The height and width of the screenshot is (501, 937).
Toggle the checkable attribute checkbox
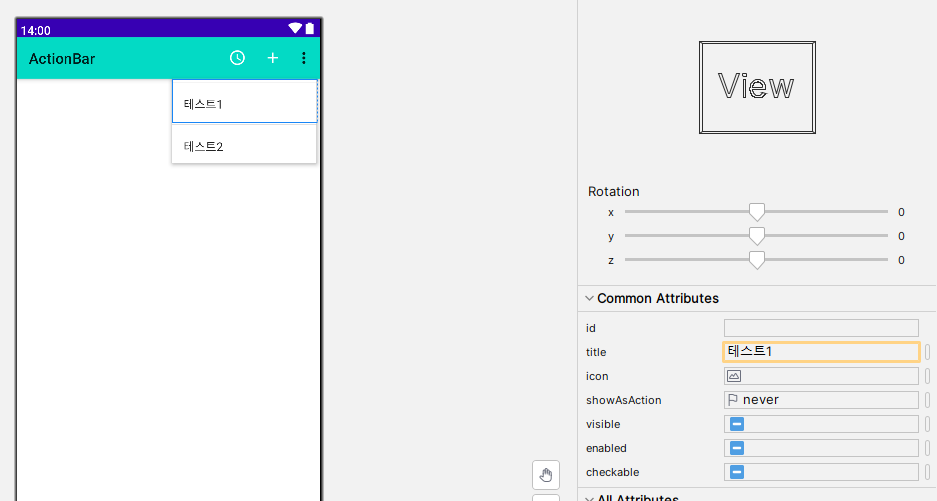pyautogui.click(x=737, y=472)
